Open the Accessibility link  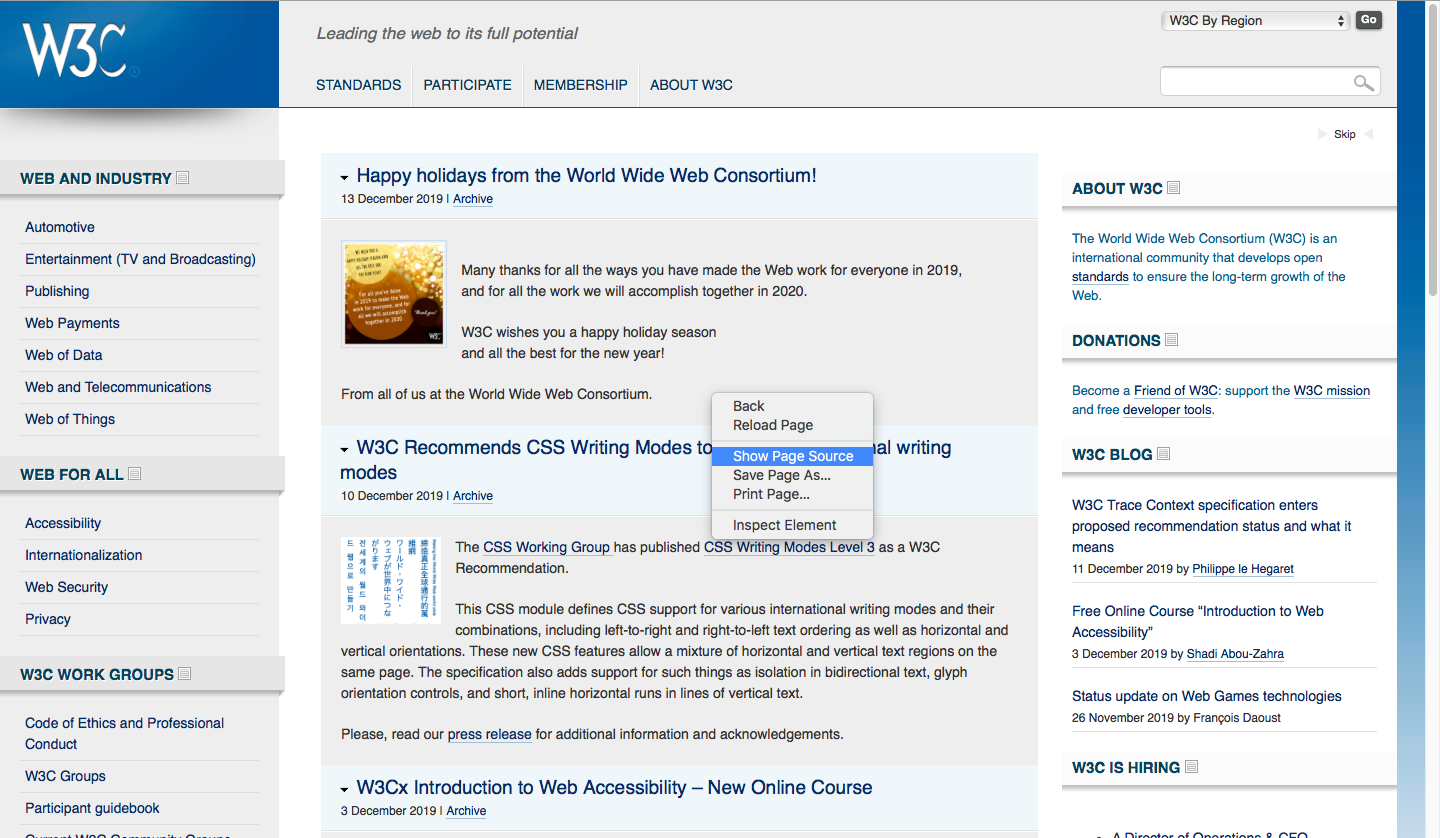click(x=63, y=523)
